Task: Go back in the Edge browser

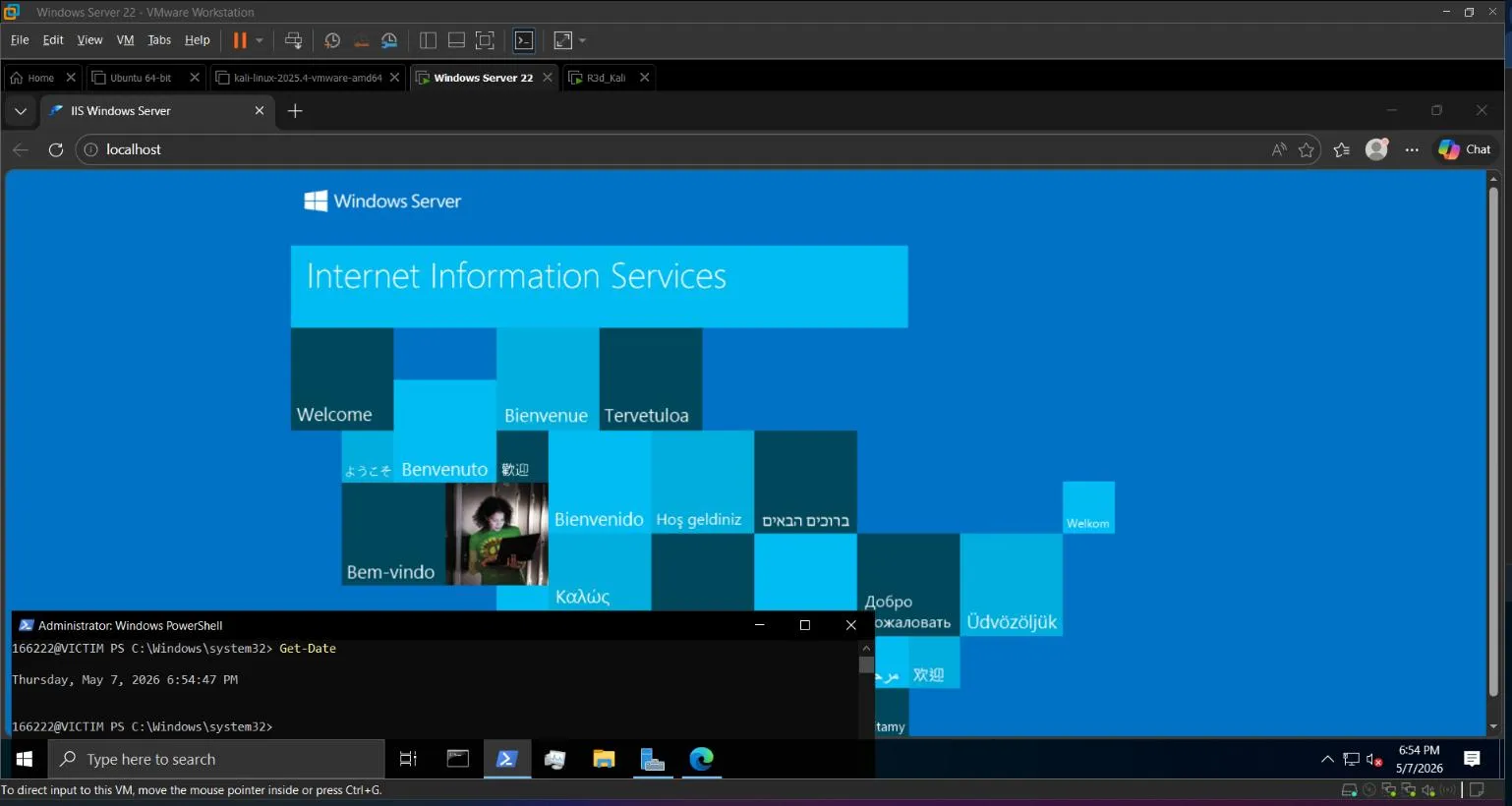Action: pyautogui.click(x=21, y=149)
